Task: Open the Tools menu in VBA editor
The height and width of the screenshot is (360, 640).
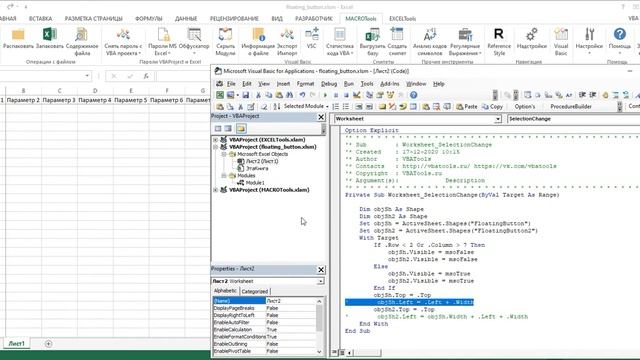Action: click(x=367, y=84)
